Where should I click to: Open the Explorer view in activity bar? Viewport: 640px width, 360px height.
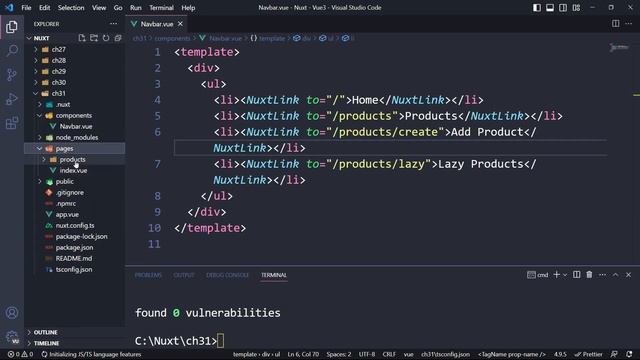tap(12, 27)
